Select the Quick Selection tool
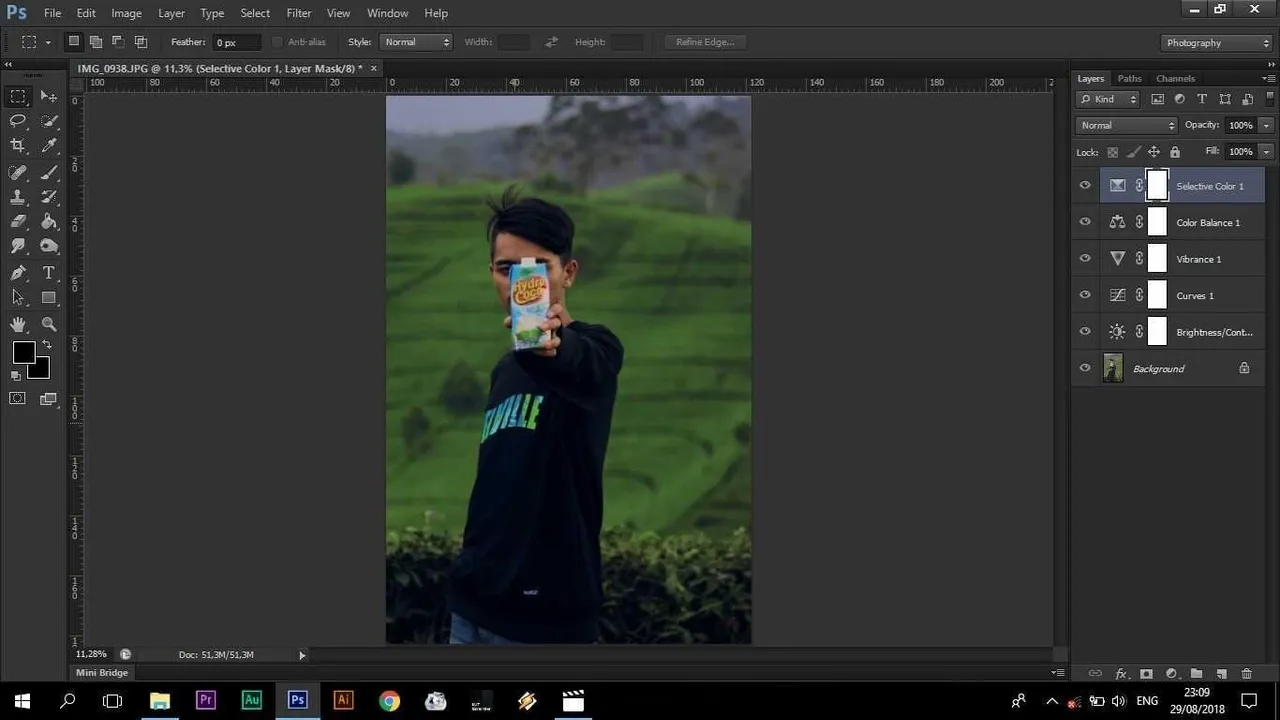The height and width of the screenshot is (720, 1280). point(48,121)
